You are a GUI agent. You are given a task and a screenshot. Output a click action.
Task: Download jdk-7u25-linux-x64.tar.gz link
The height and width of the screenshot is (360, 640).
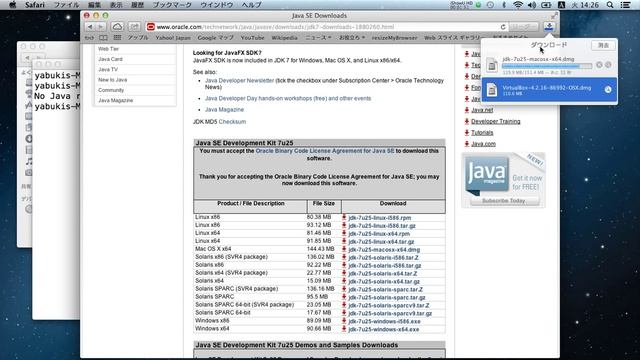point(381,242)
